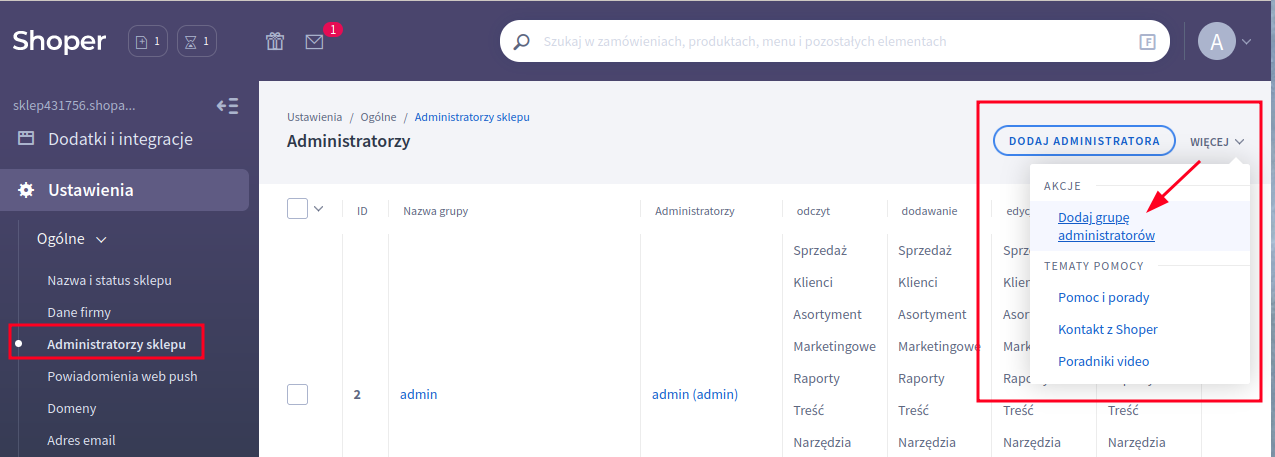Open the admin group name link

coord(418,394)
